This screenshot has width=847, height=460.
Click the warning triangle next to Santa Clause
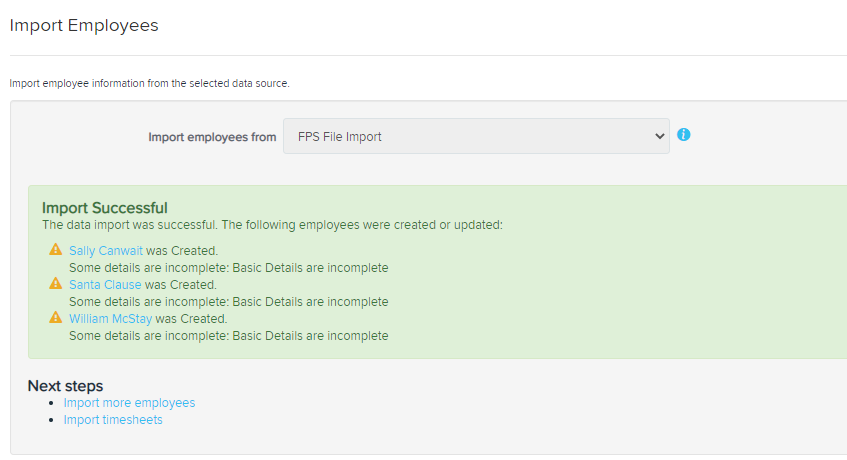pos(56,283)
